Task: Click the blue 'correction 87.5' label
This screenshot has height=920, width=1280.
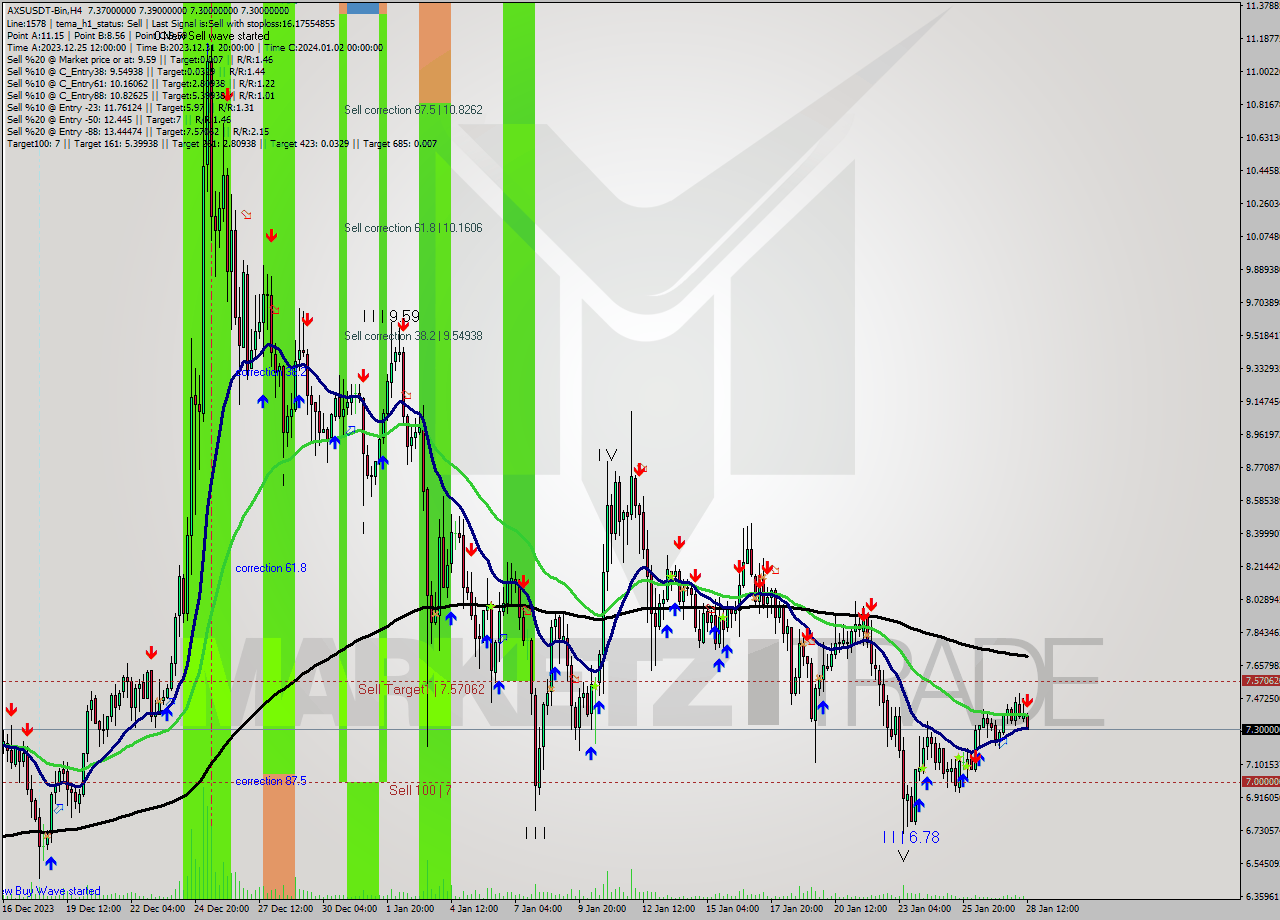Action: click(271, 781)
